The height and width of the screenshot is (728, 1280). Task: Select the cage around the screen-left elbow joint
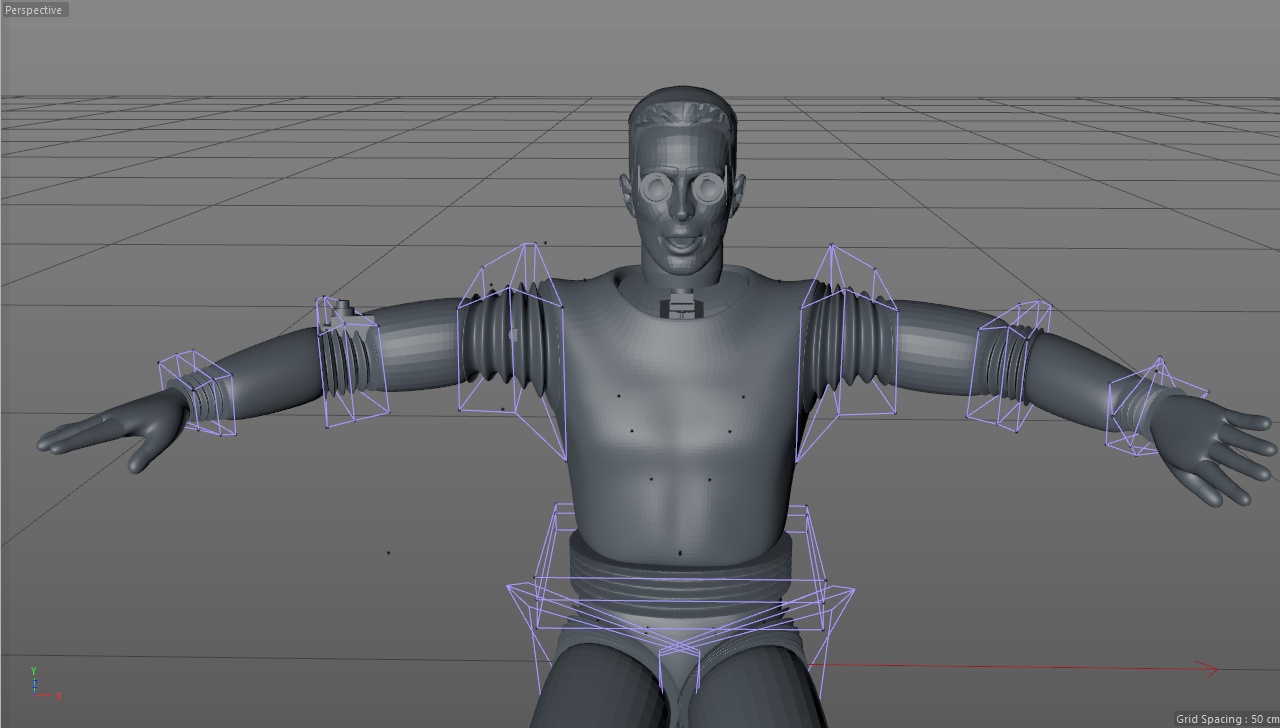point(350,360)
